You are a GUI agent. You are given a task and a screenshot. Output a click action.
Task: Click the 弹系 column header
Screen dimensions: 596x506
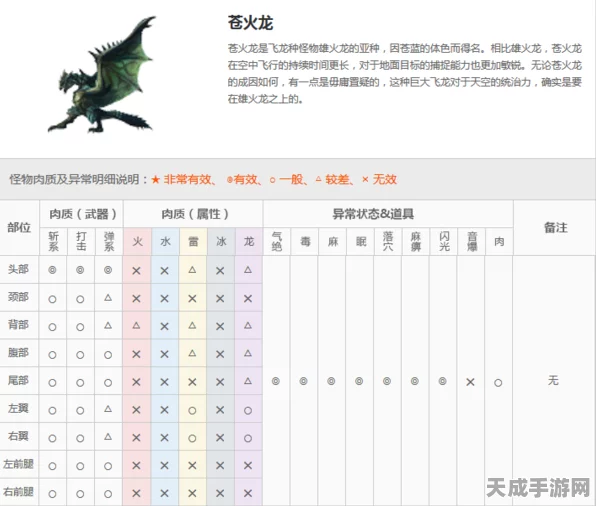tap(109, 242)
